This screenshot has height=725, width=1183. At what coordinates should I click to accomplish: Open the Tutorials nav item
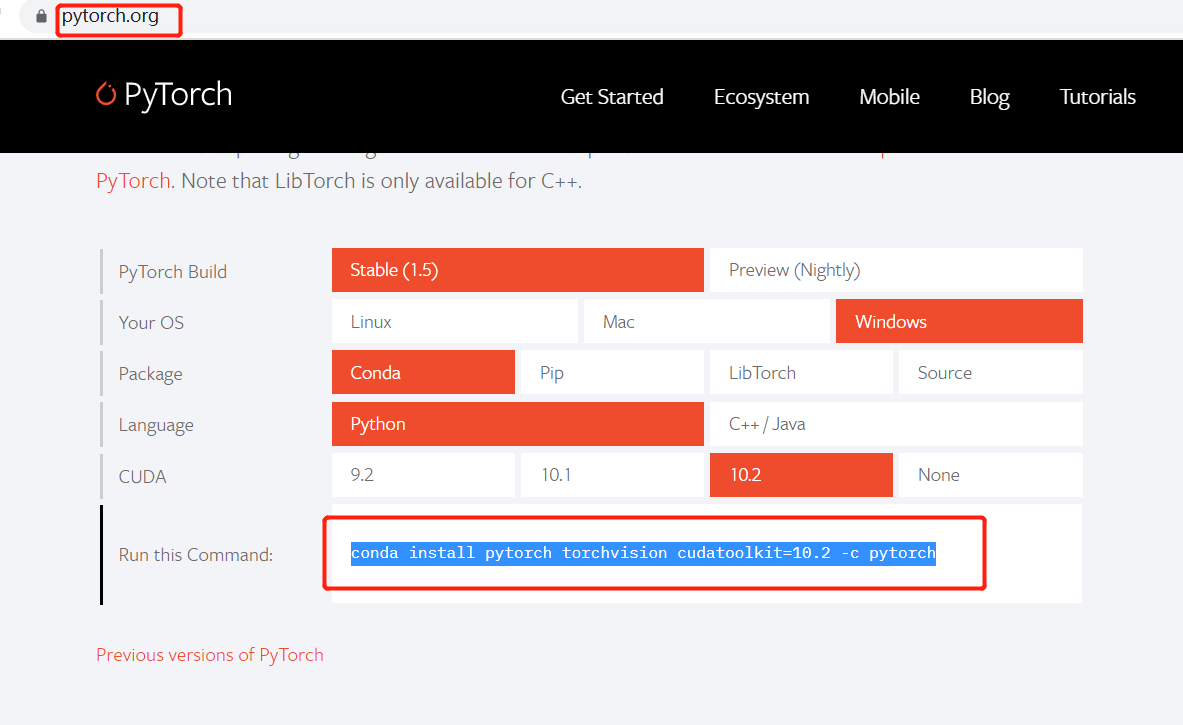1097,97
